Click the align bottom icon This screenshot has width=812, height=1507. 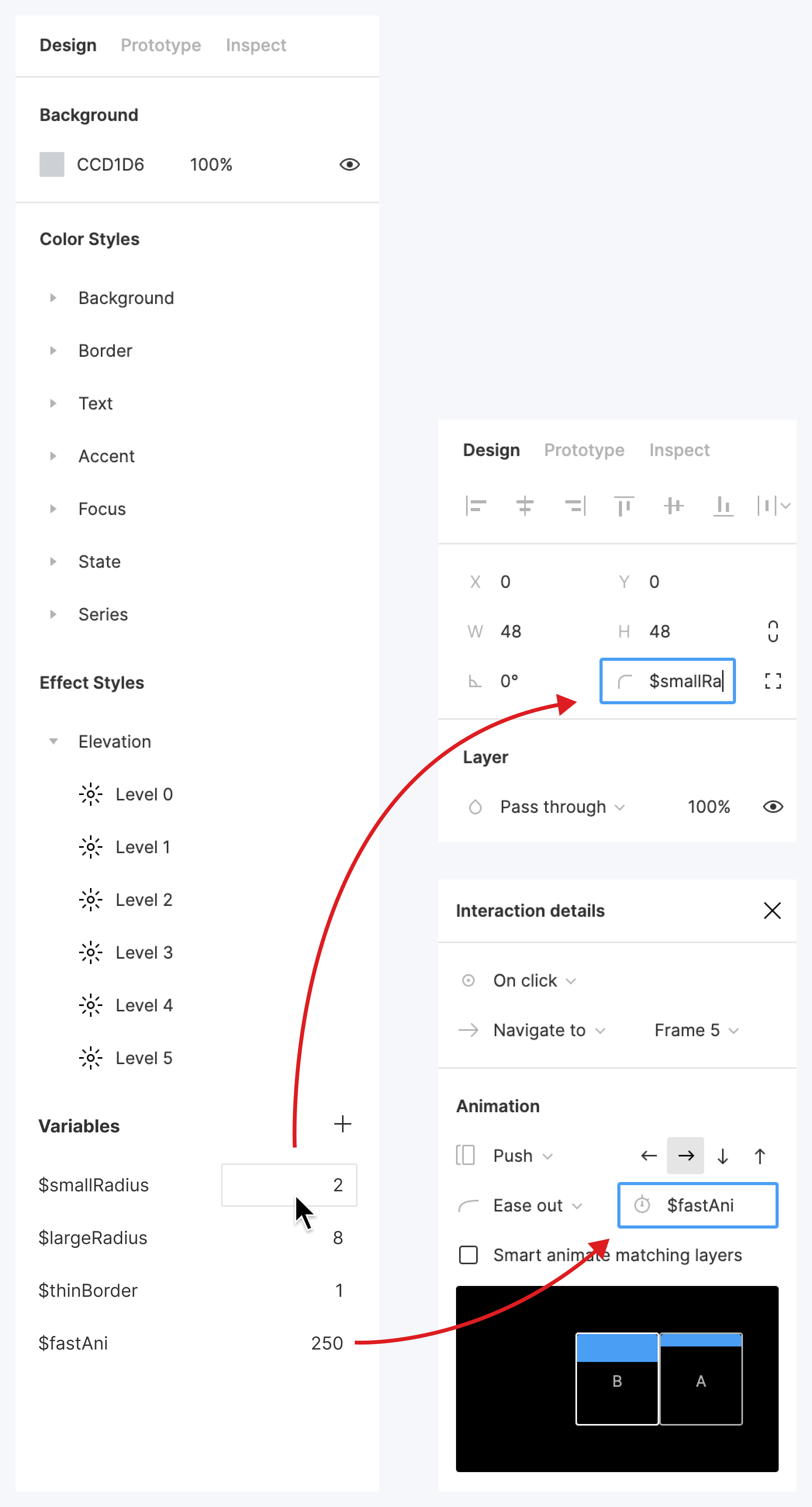723,505
